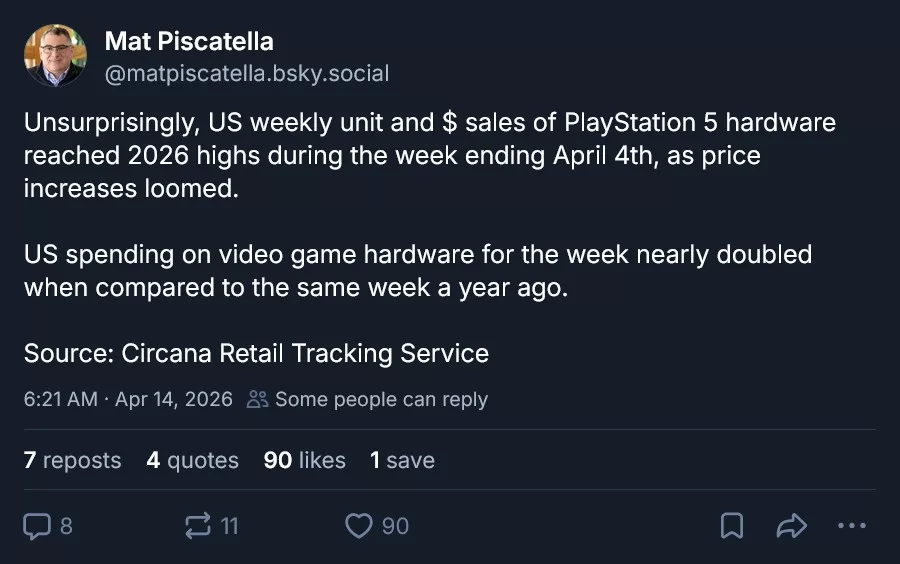View the 4 quotes list
The width and height of the screenshot is (900, 564).
[192, 461]
